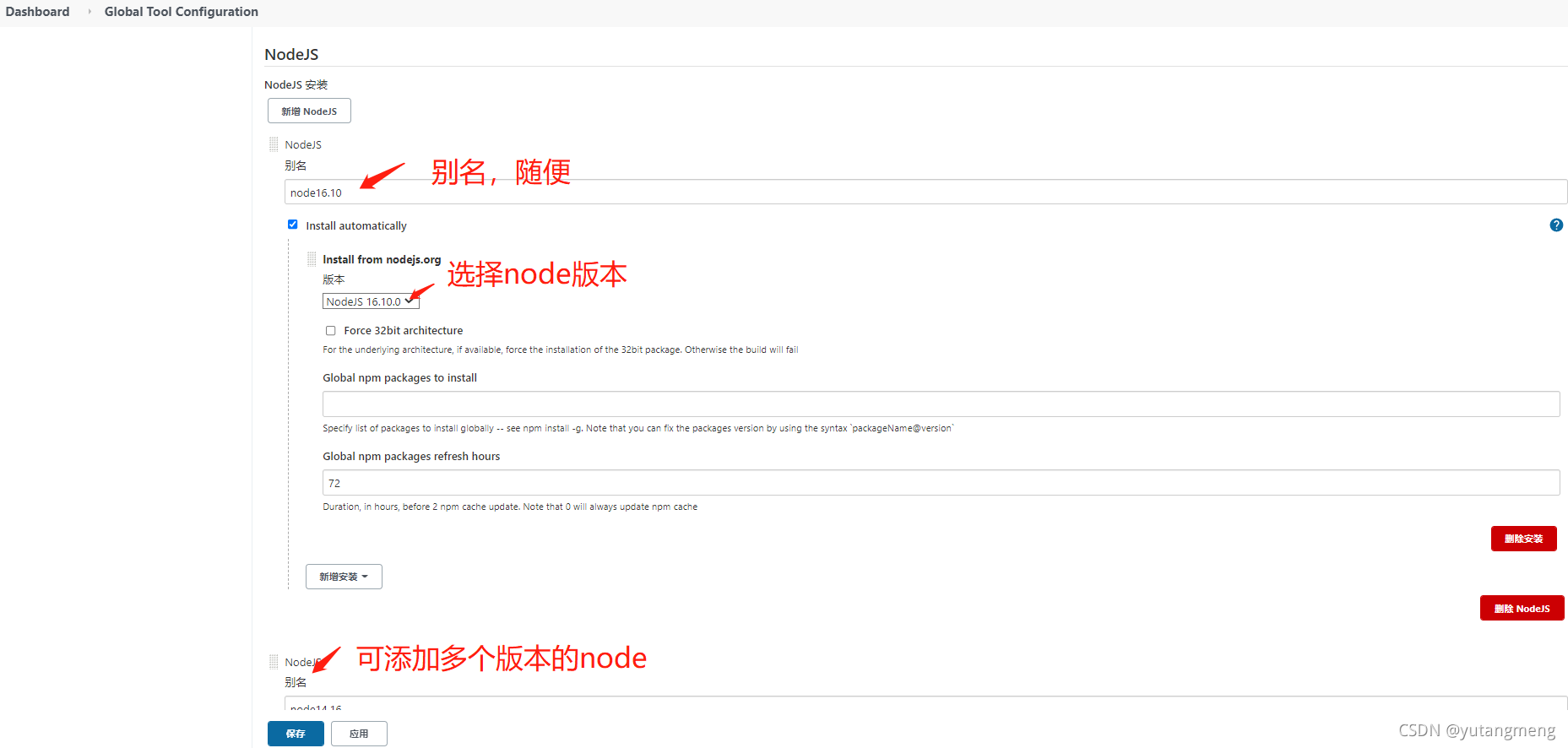Screen dimensions: 1568x748
Task: Click red 删除 NodeJS button
Action: tap(1522, 608)
